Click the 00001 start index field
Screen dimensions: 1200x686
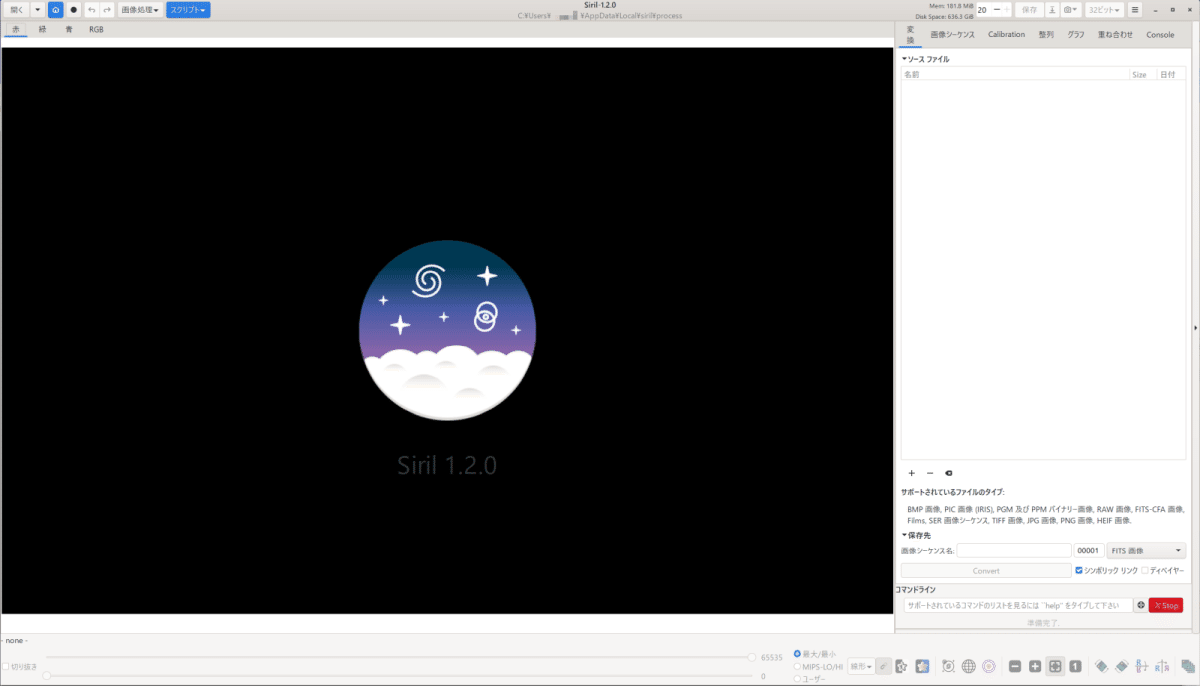pos(1089,550)
